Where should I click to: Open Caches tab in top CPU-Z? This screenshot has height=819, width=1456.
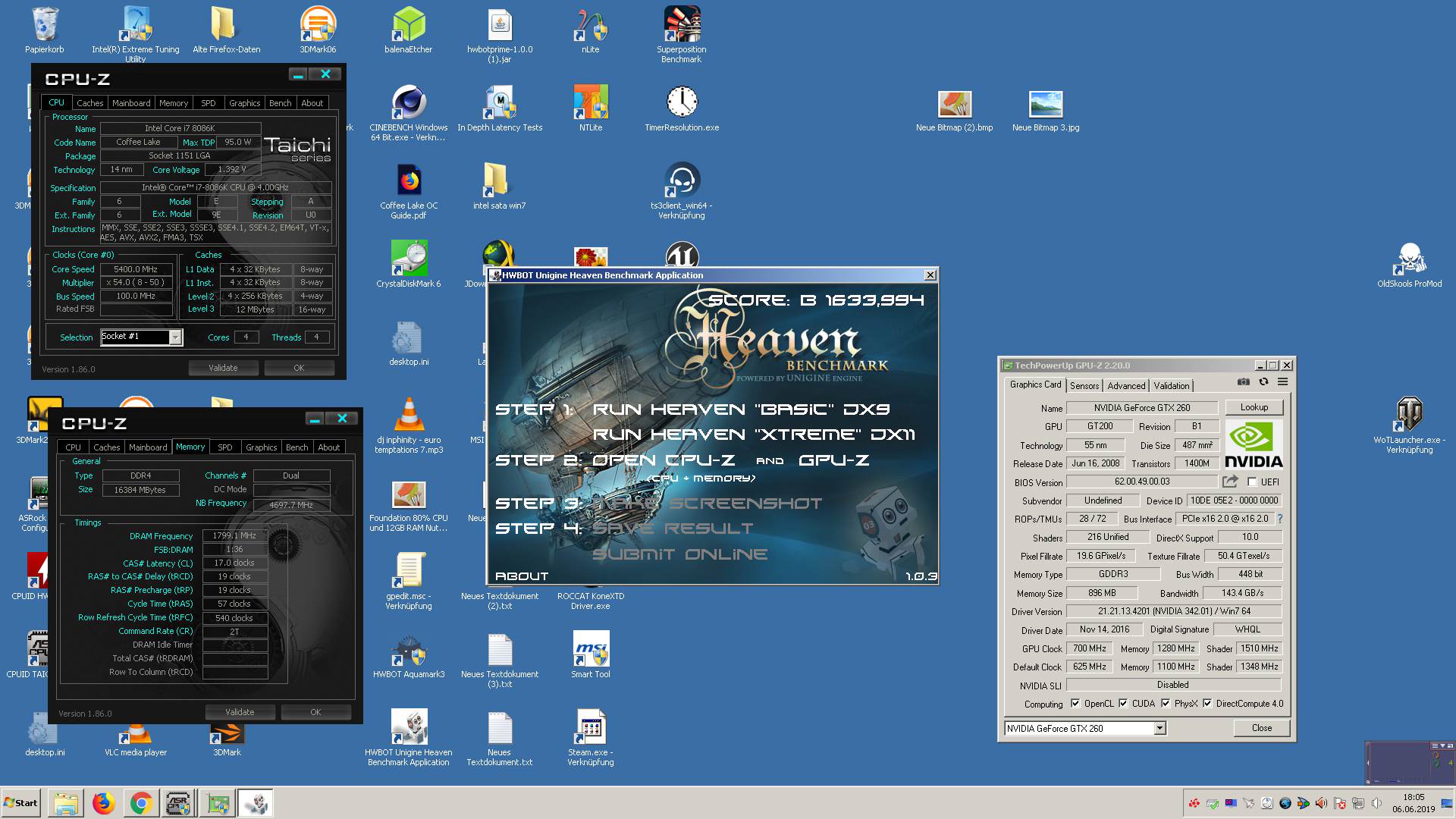(x=89, y=103)
